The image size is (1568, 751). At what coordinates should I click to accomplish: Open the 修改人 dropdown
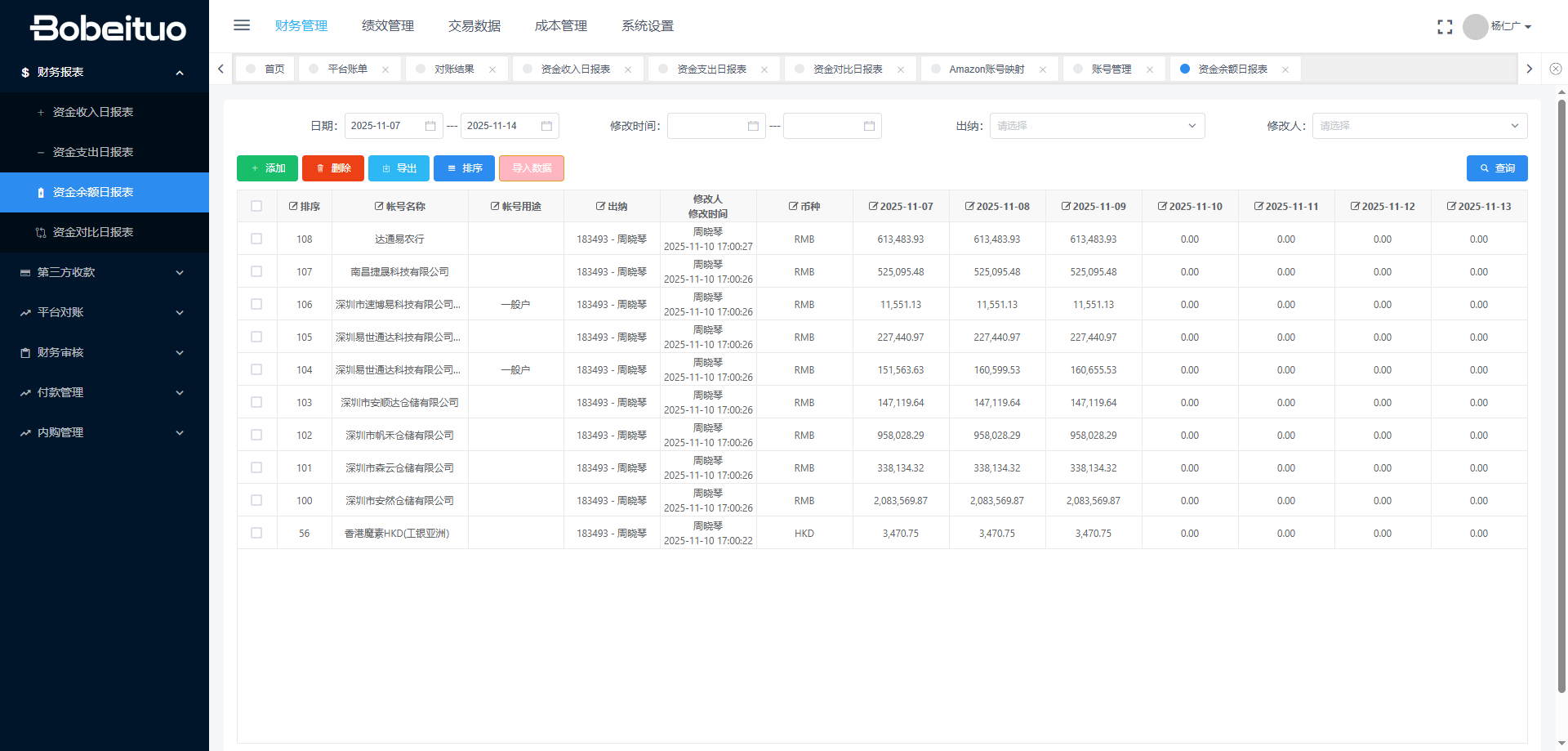1419,126
